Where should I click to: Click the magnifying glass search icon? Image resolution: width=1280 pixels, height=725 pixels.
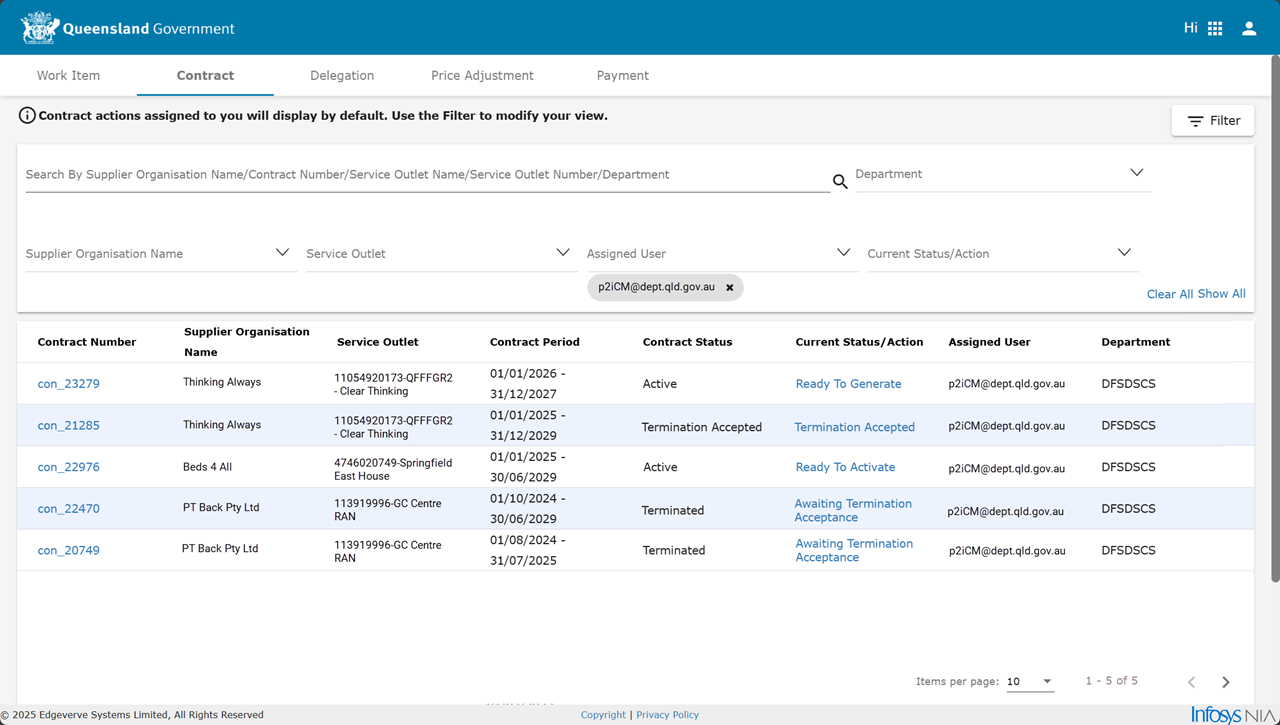pos(840,182)
